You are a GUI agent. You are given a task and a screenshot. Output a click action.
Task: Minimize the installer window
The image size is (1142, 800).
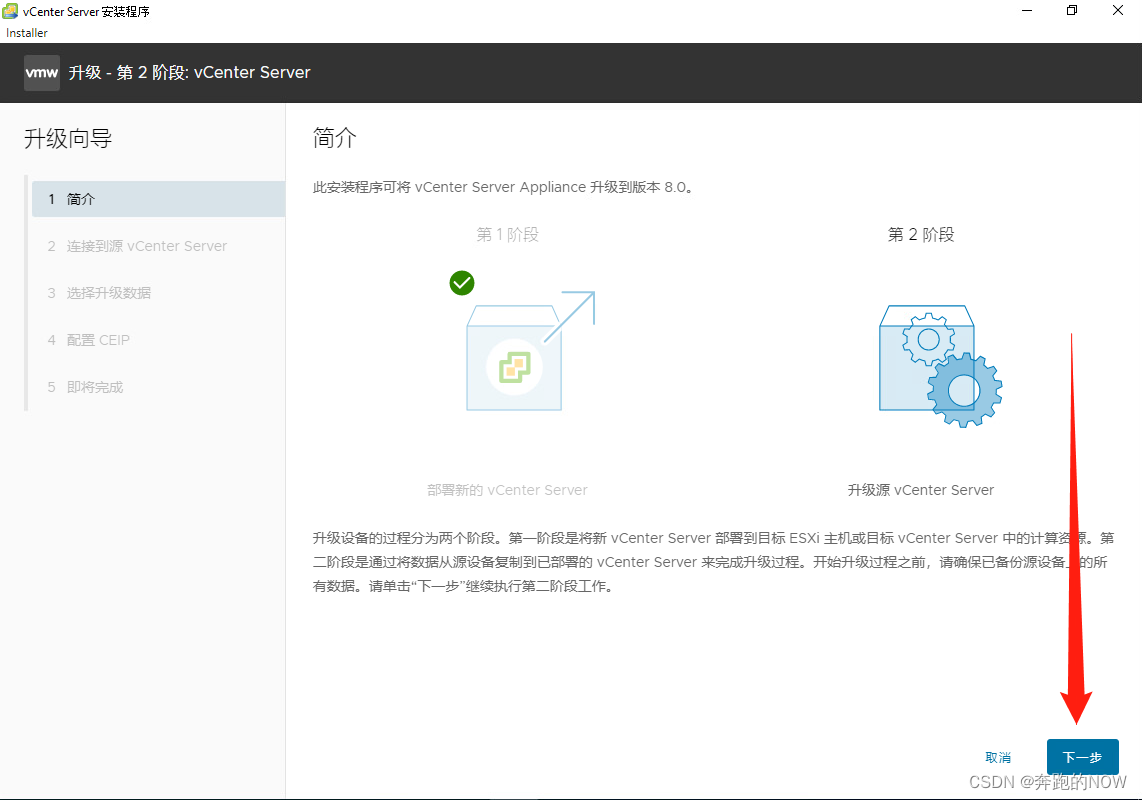click(1027, 11)
